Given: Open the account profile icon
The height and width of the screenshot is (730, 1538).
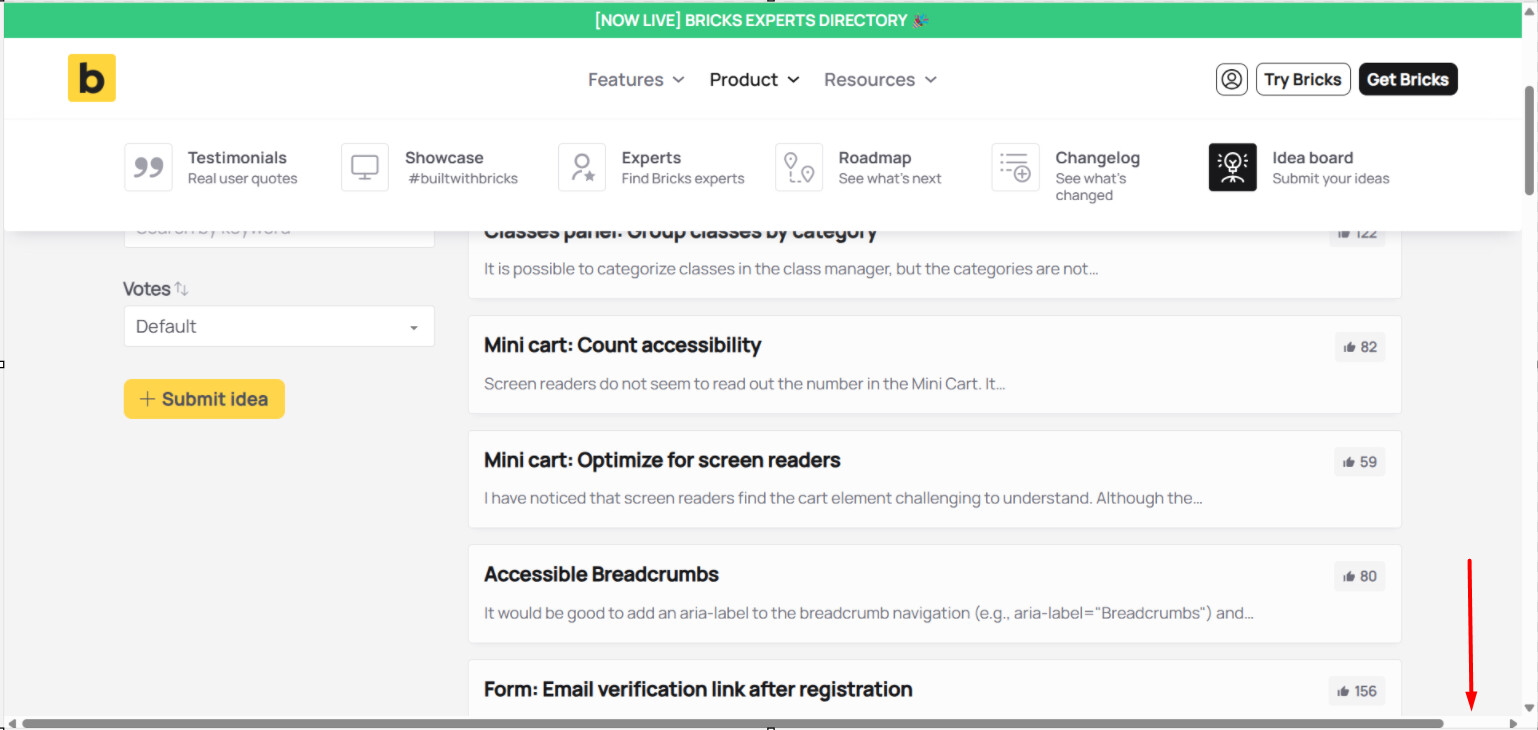Looking at the screenshot, I should pyautogui.click(x=1231, y=79).
